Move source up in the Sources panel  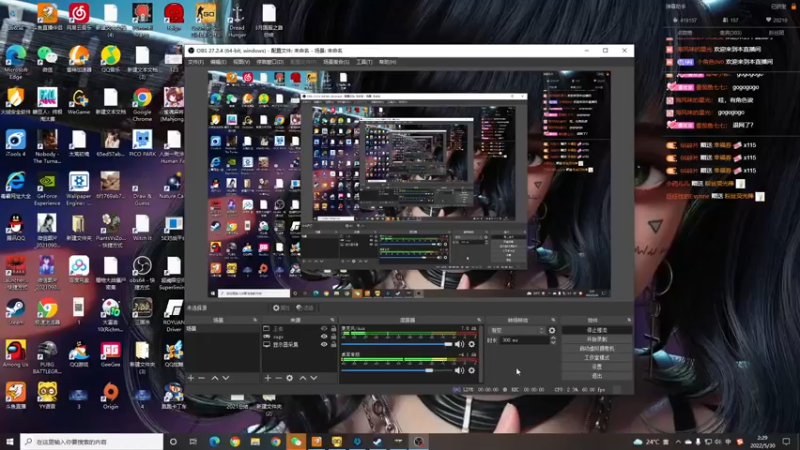pos(303,378)
